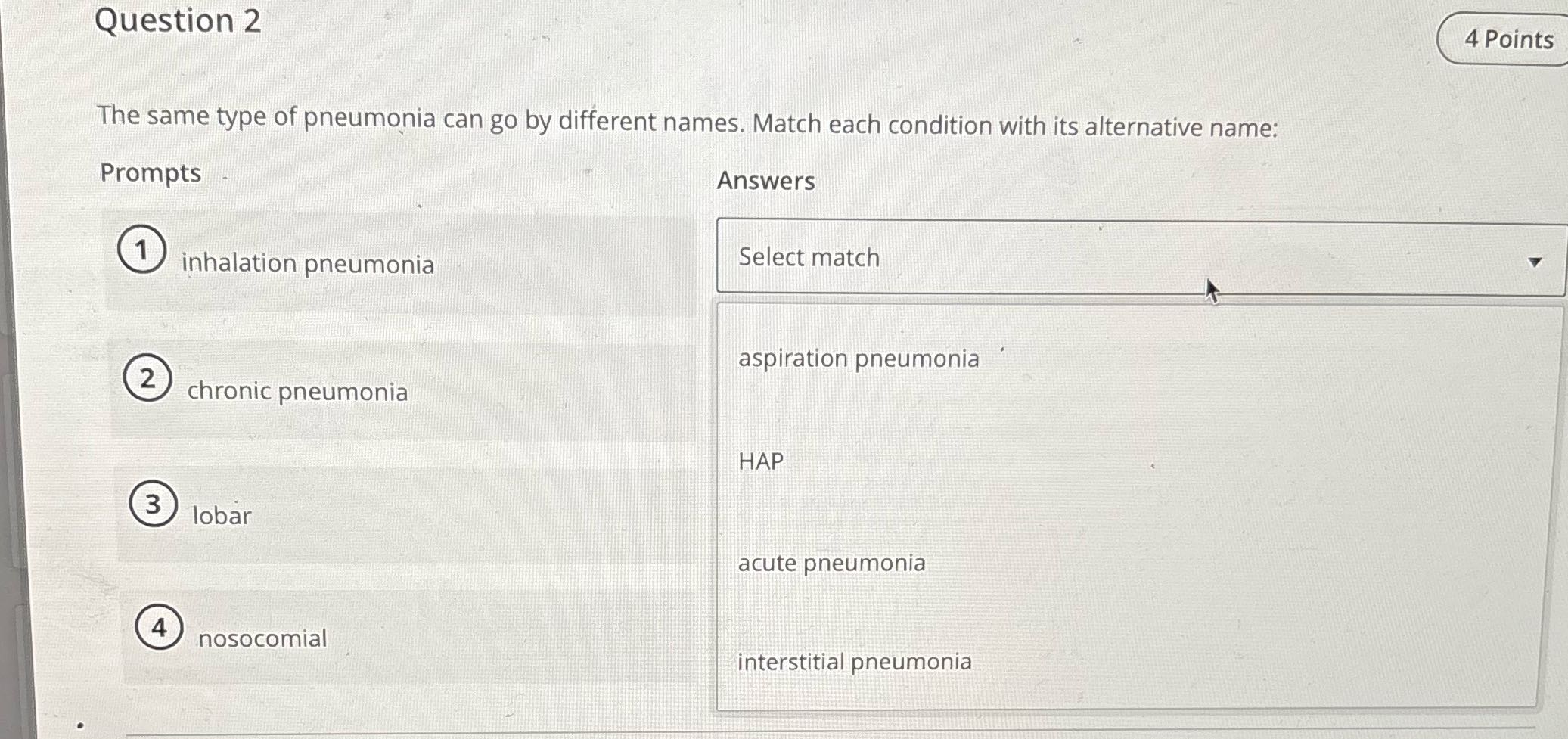Choose HAP from the answer list
The width and height of the screenshot is (1568, 739).
(759, 461)
